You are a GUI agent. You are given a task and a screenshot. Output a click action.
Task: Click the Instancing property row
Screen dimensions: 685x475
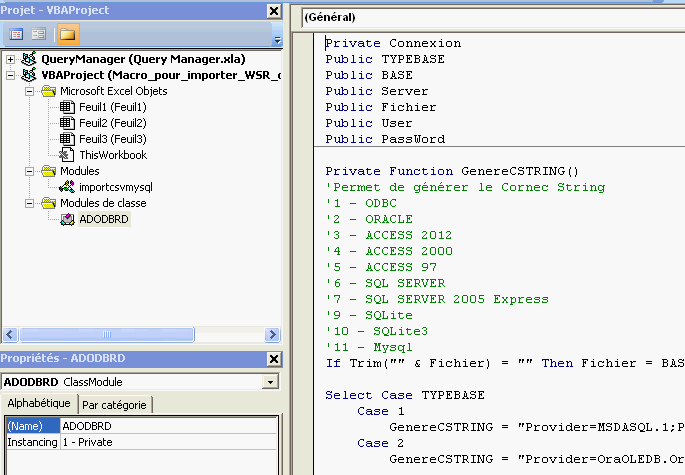(x=142, y=442)
